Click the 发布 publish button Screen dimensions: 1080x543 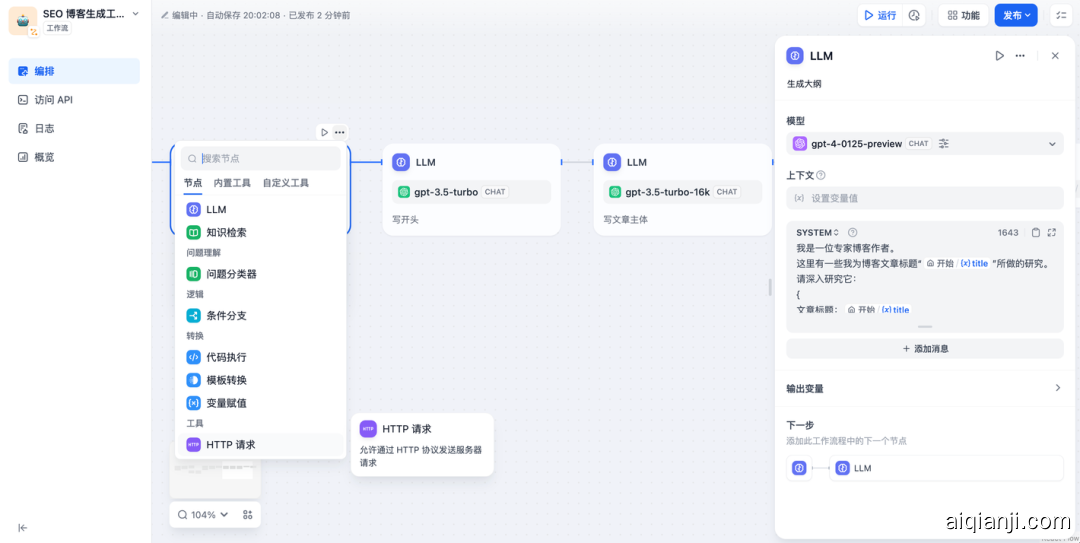(x=1016, y=15)
